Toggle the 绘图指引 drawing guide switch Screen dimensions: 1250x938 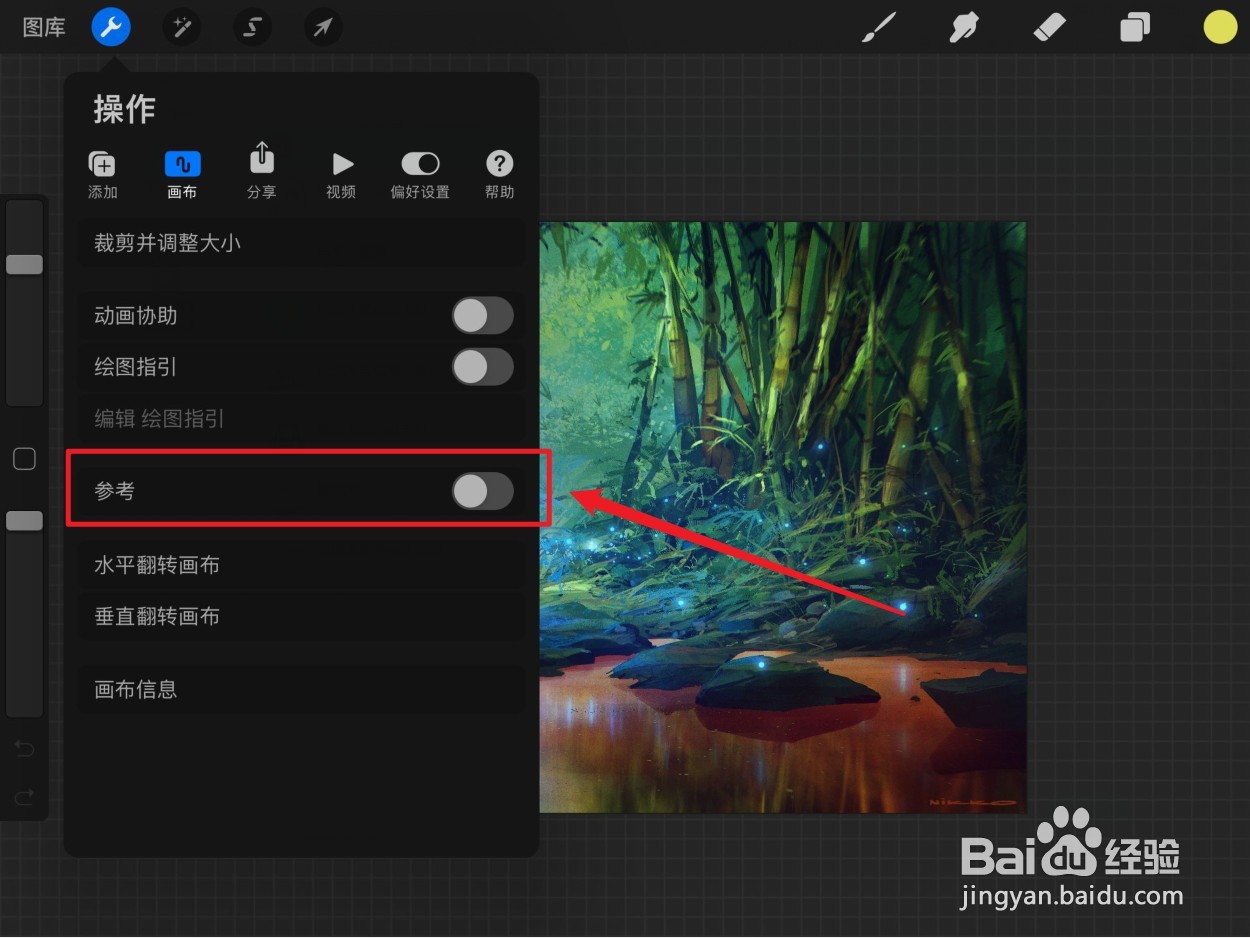point(483,367)
